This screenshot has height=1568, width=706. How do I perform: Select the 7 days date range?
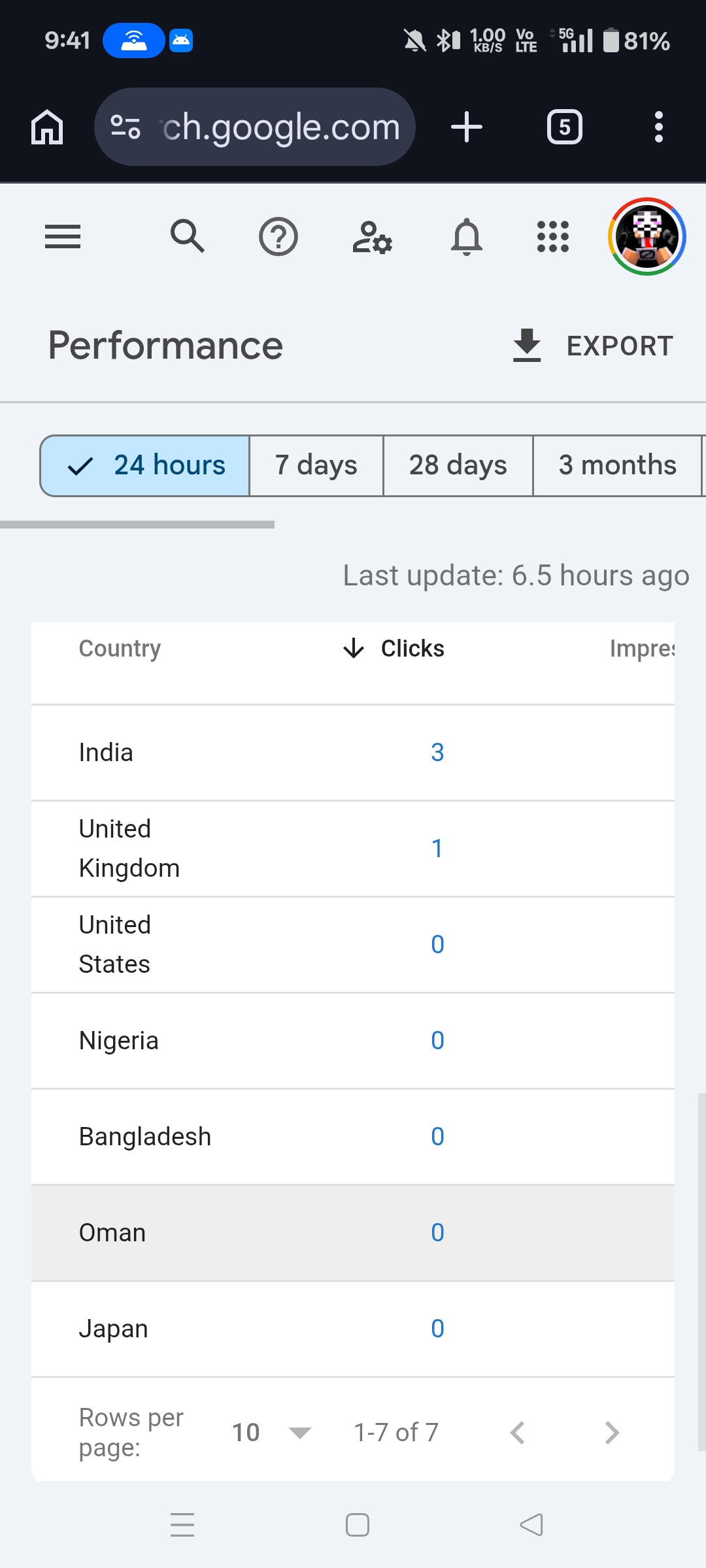pyautogui.click(x=316, y=466)
